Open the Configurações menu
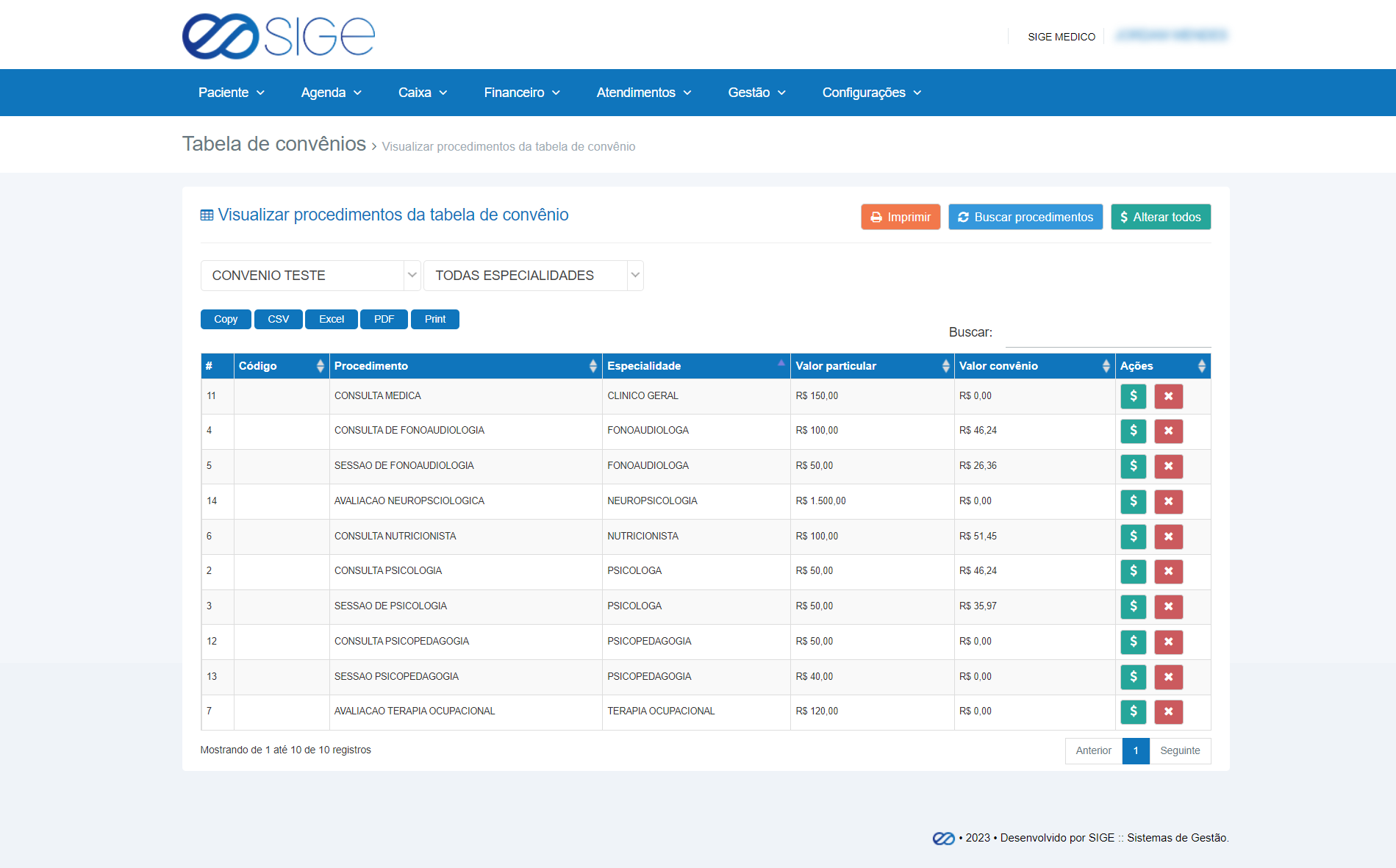This screenshot has height=868, width=1396. click(872, 93)
